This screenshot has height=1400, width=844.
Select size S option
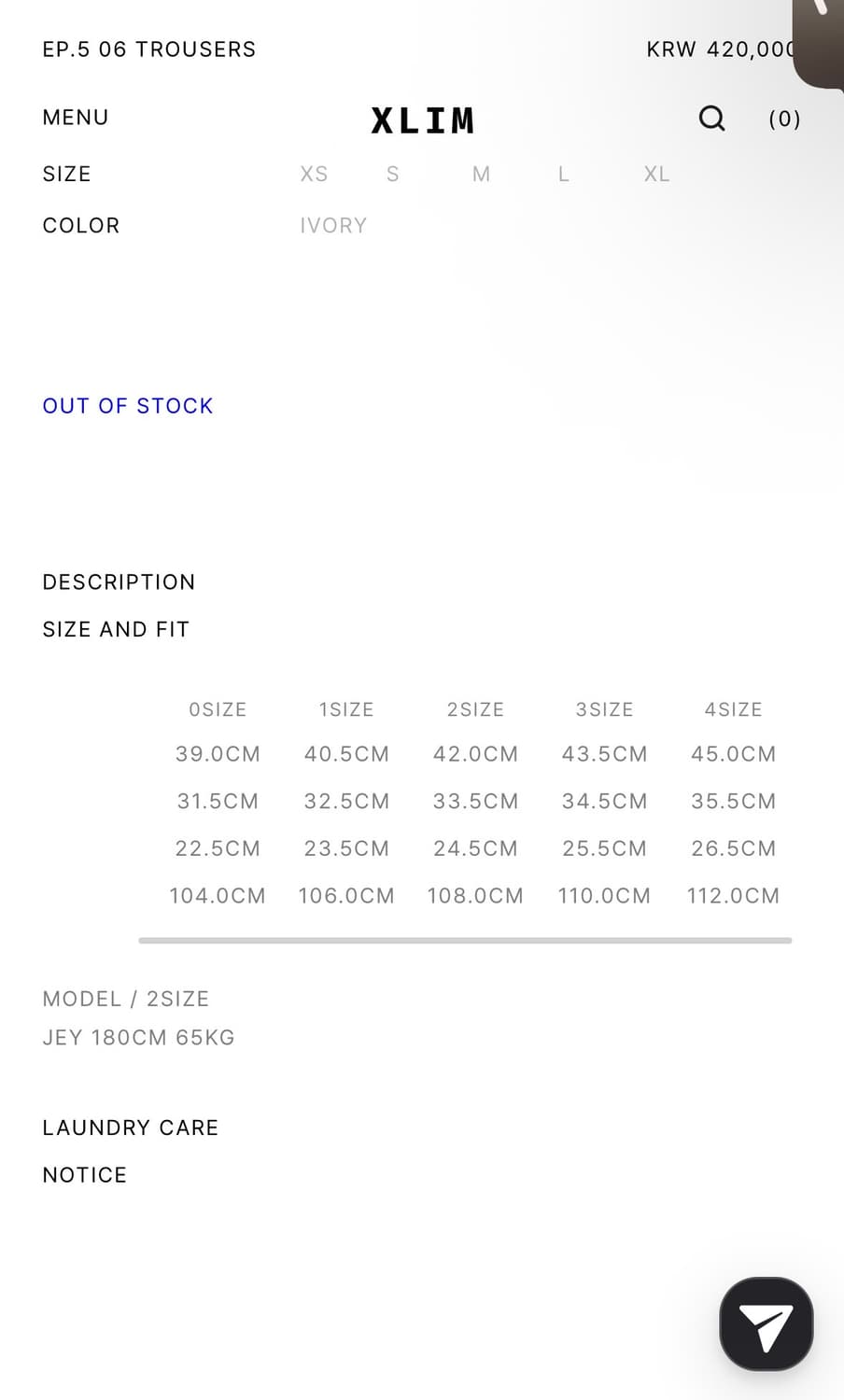point(393,175)
